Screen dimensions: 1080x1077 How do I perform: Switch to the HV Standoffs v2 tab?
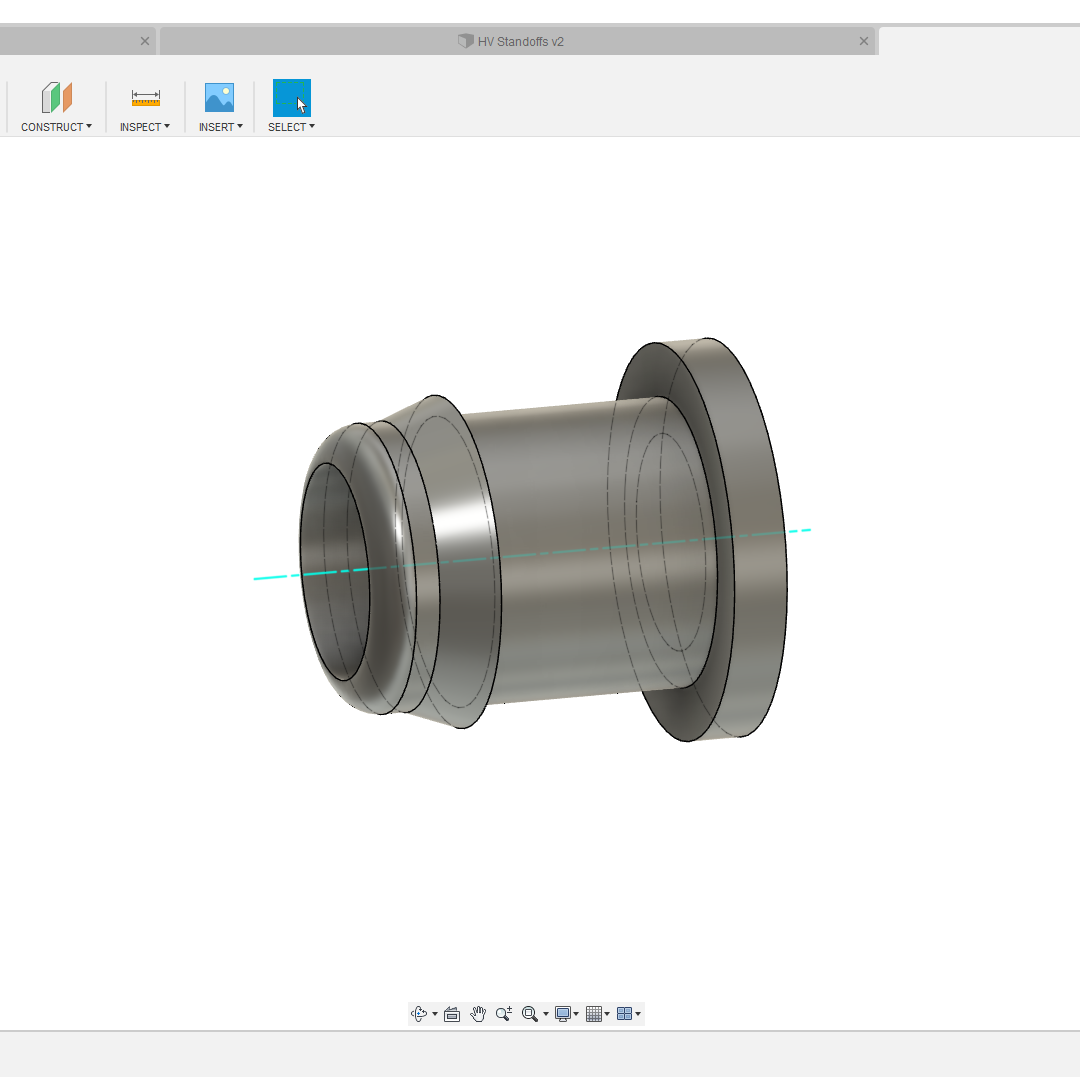(x=512, y=41)
